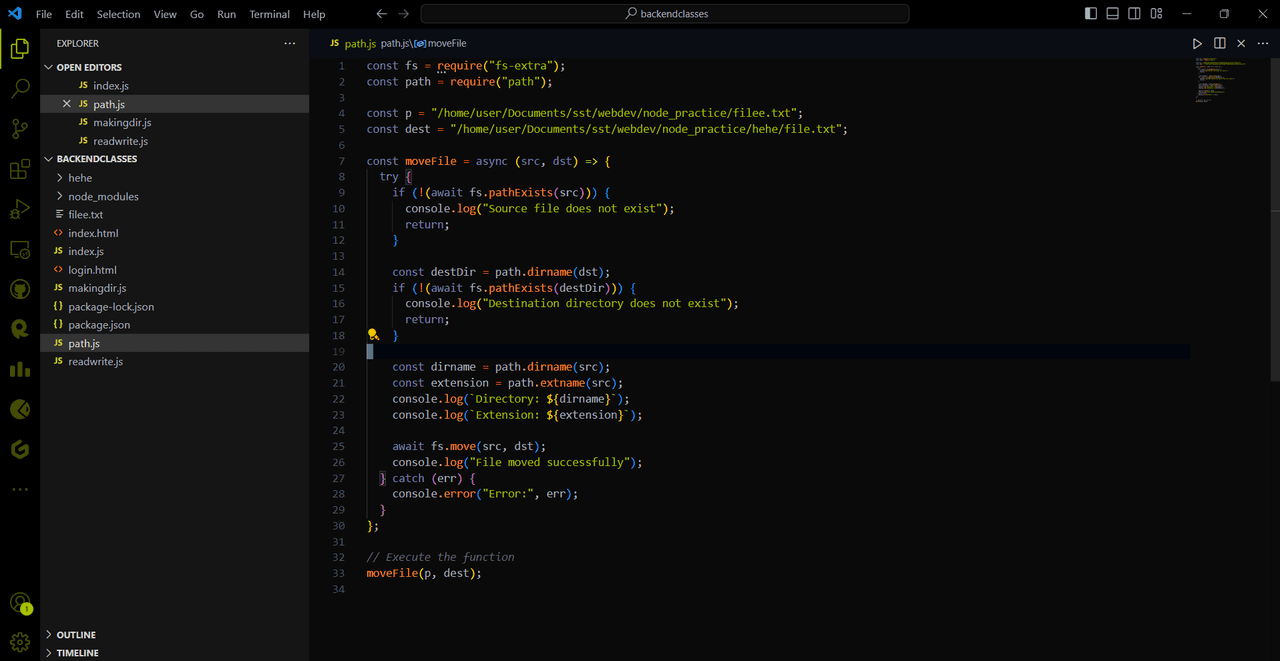Open the Extensions view
The width and height of the screenshot is (1280, 661).
pos(20,170)
